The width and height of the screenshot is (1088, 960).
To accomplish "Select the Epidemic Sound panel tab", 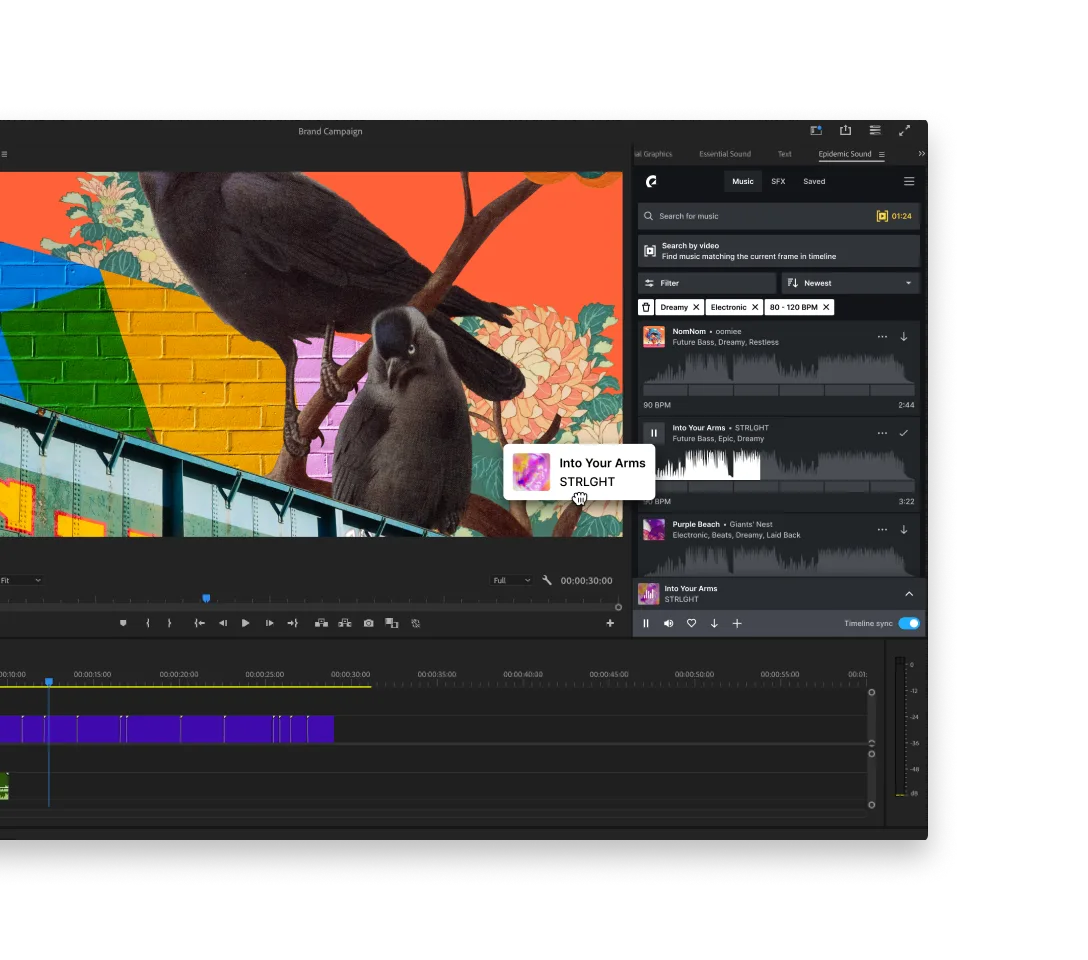I will tap(844, 154).
